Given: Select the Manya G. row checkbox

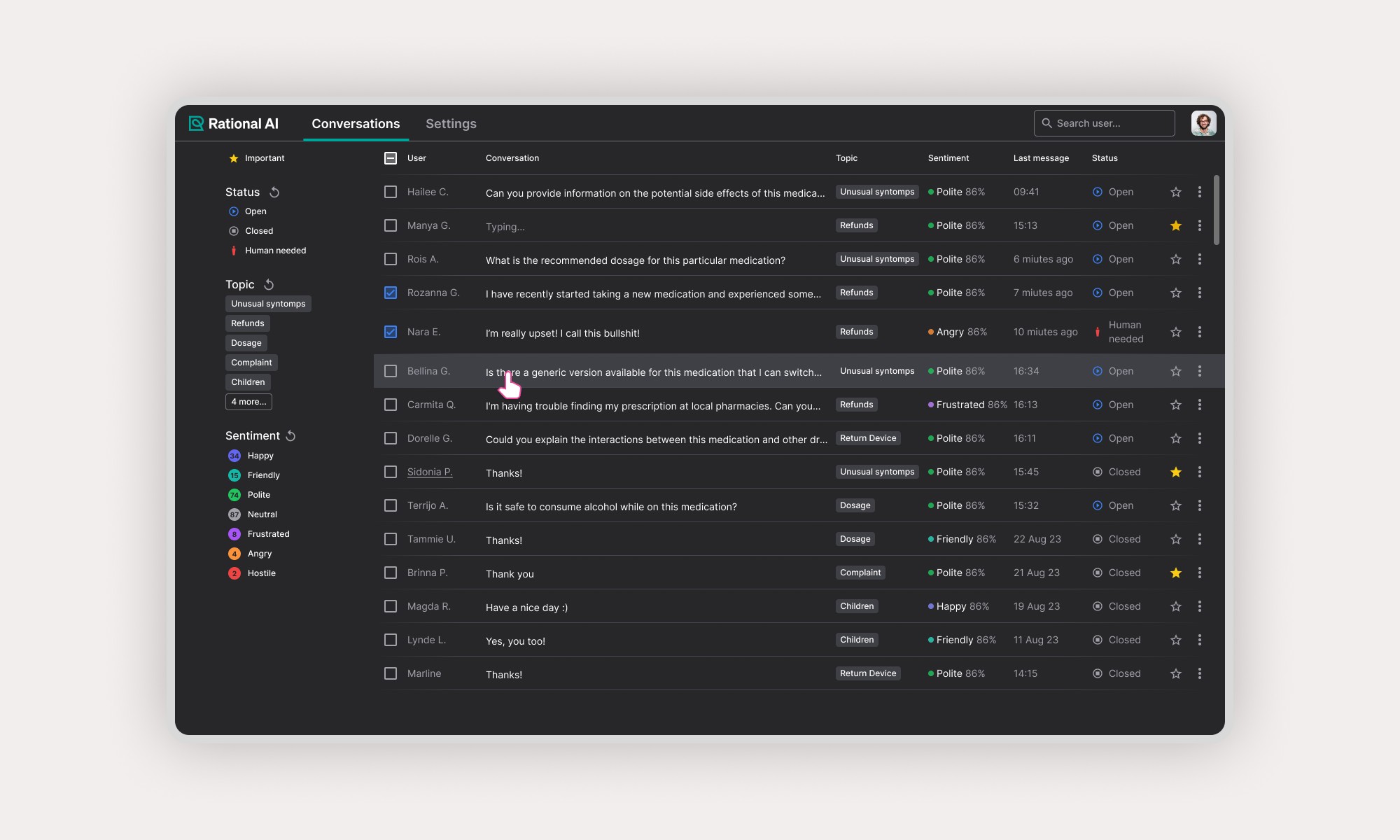Looking at the screenshot, I should pos(391,225).
